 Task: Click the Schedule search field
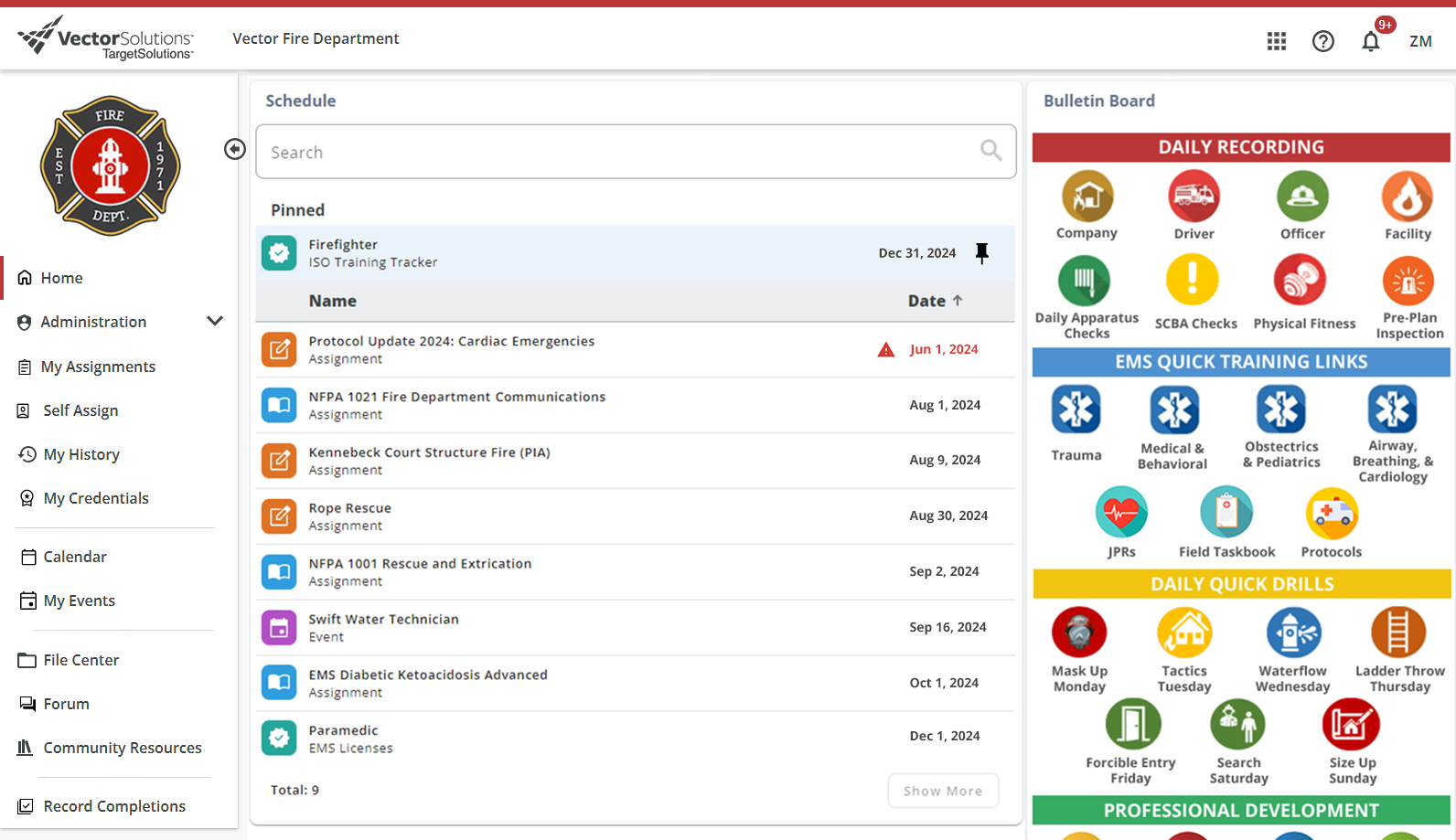[636, 152]
